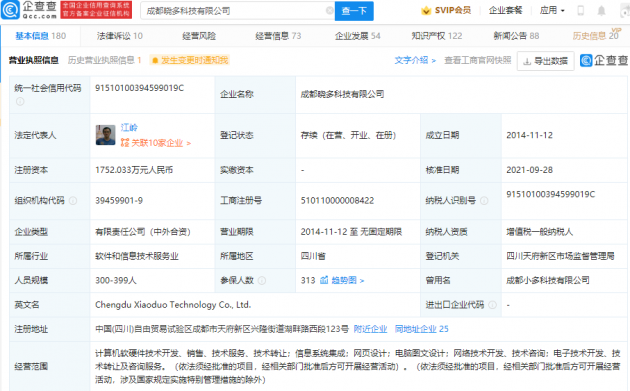Select organization code 39459901-9

pos(119,201)
